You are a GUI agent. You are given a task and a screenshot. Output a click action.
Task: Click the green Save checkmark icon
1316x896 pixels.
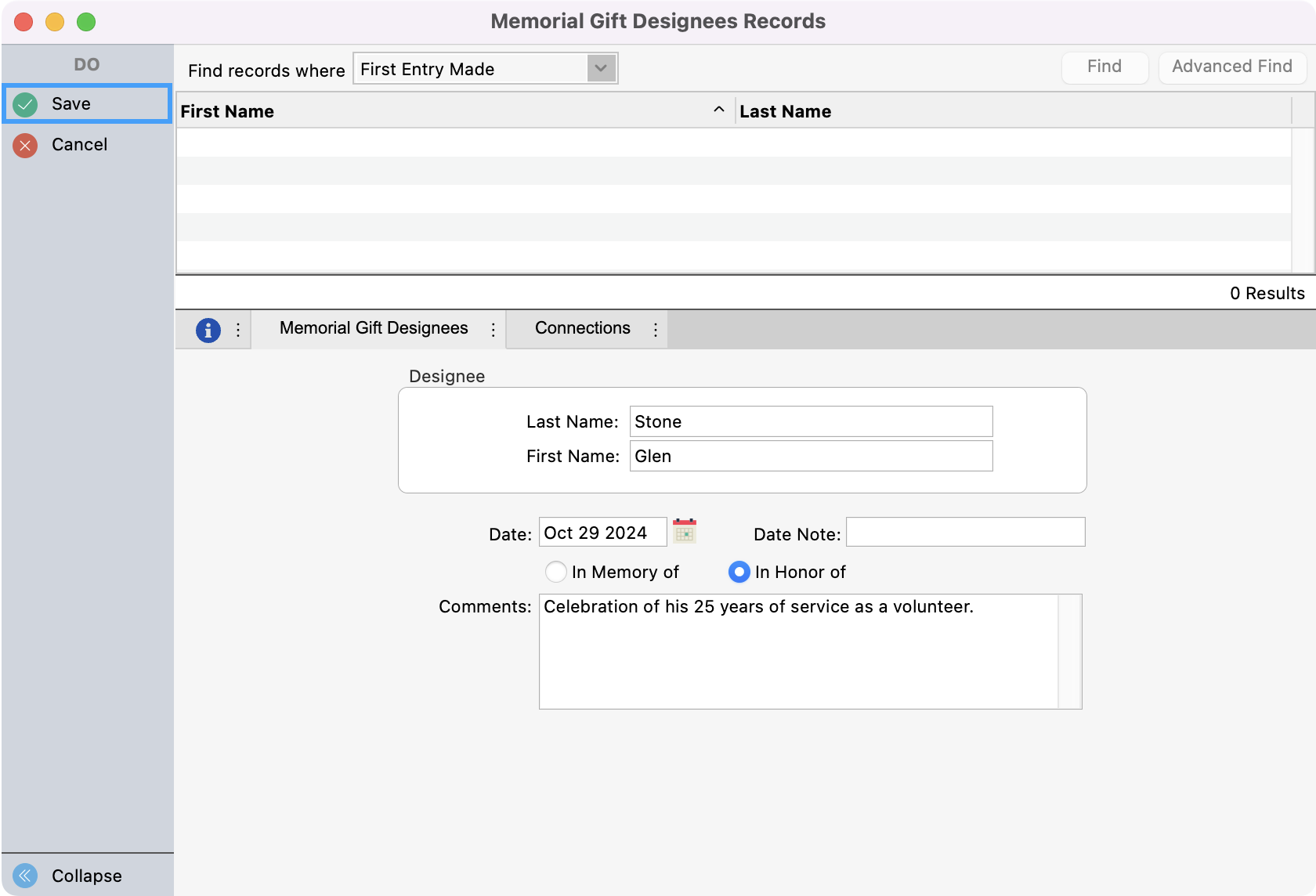tap(25, 104)
